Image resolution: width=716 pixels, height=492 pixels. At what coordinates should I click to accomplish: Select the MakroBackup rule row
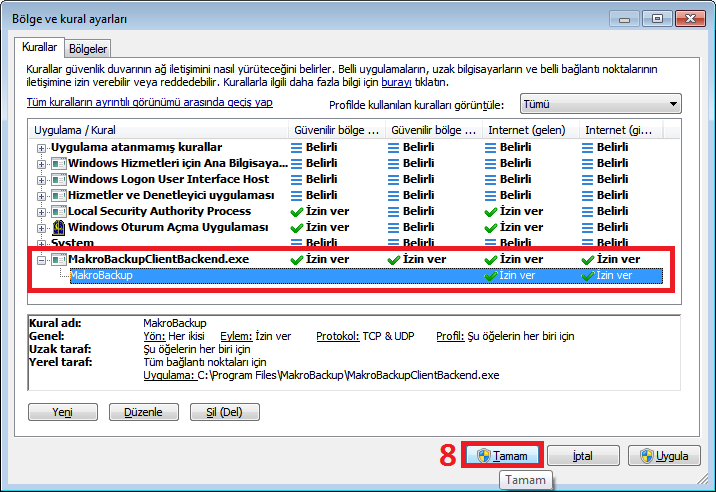click(366, 275)
